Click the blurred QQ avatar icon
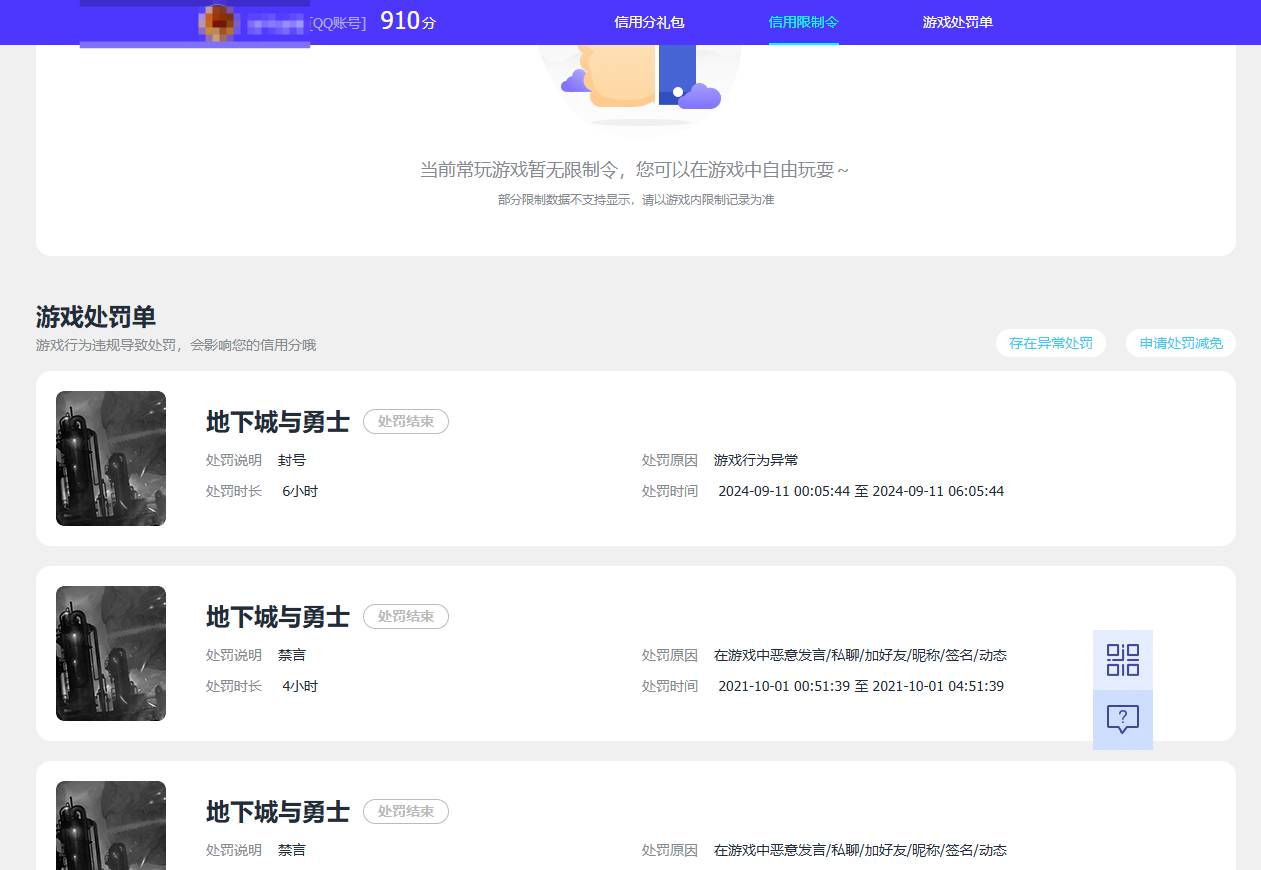The height and width of the screenshot is (870, 1261). 216,22
